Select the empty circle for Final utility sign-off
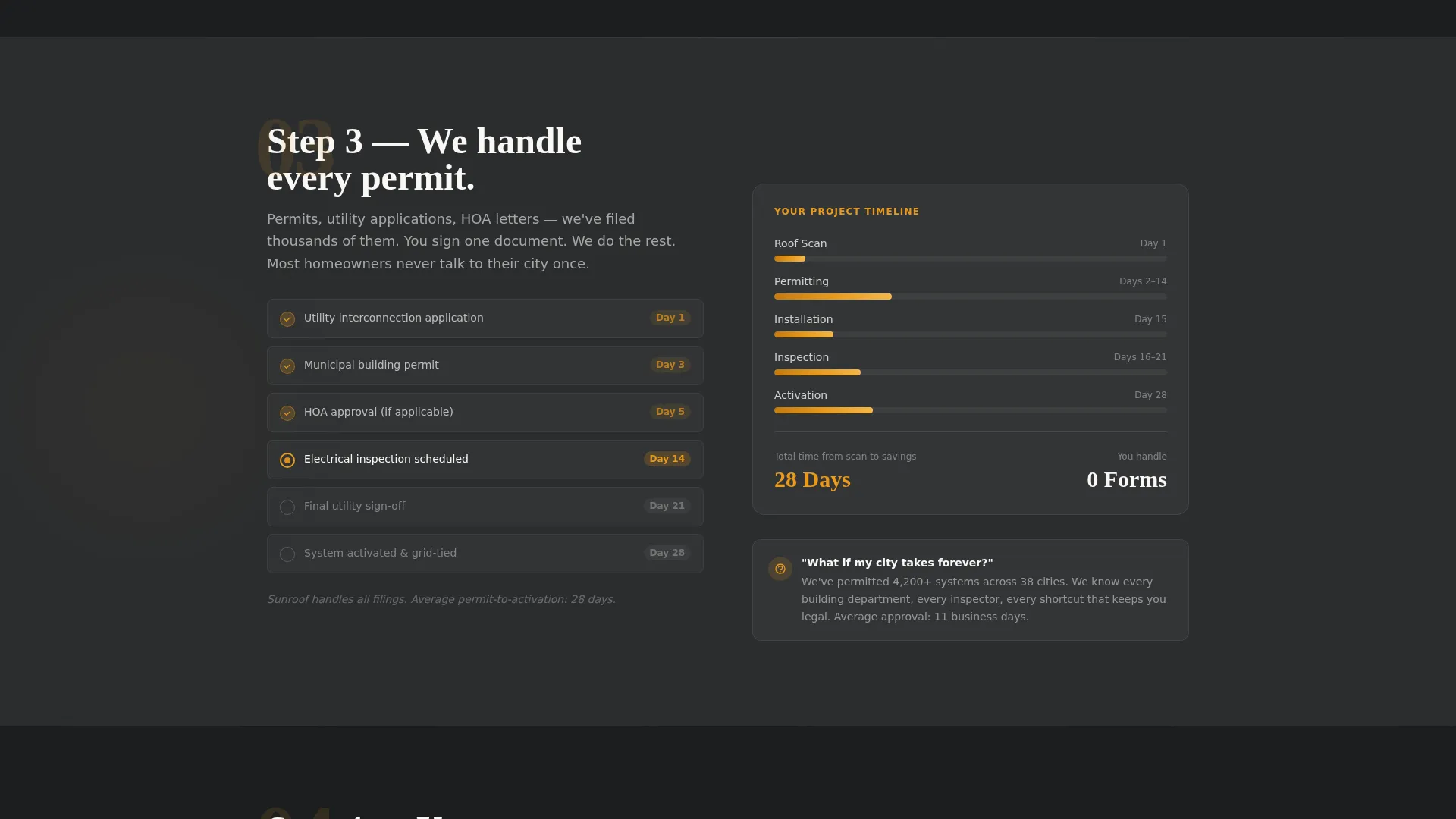The height and width of the screenshot is (819, 1456). 287,507
